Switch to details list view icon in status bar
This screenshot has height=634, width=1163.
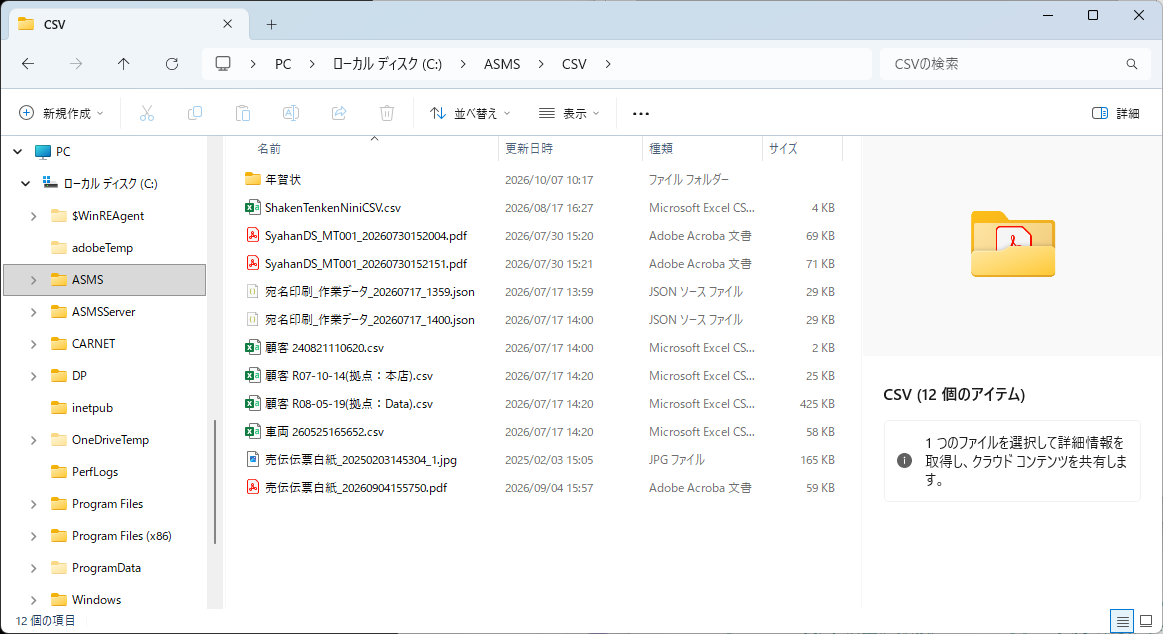click(x=1122, y=621)
